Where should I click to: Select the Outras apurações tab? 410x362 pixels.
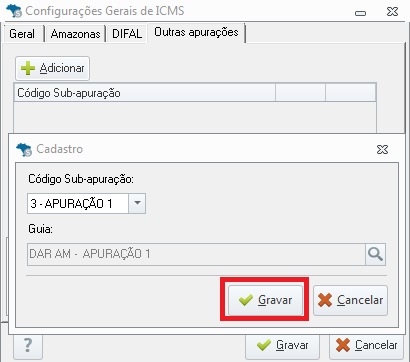(196, 32)
